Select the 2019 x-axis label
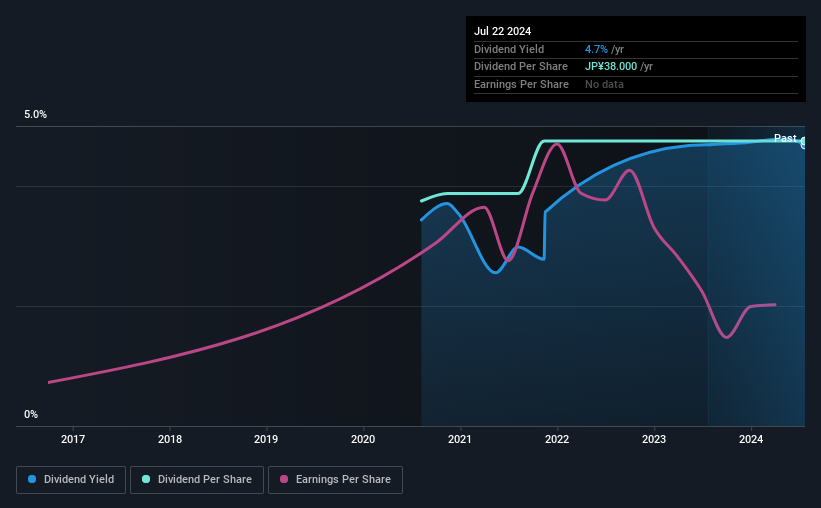Viewport: 821px width, 508px height. (x=266, y=439)
